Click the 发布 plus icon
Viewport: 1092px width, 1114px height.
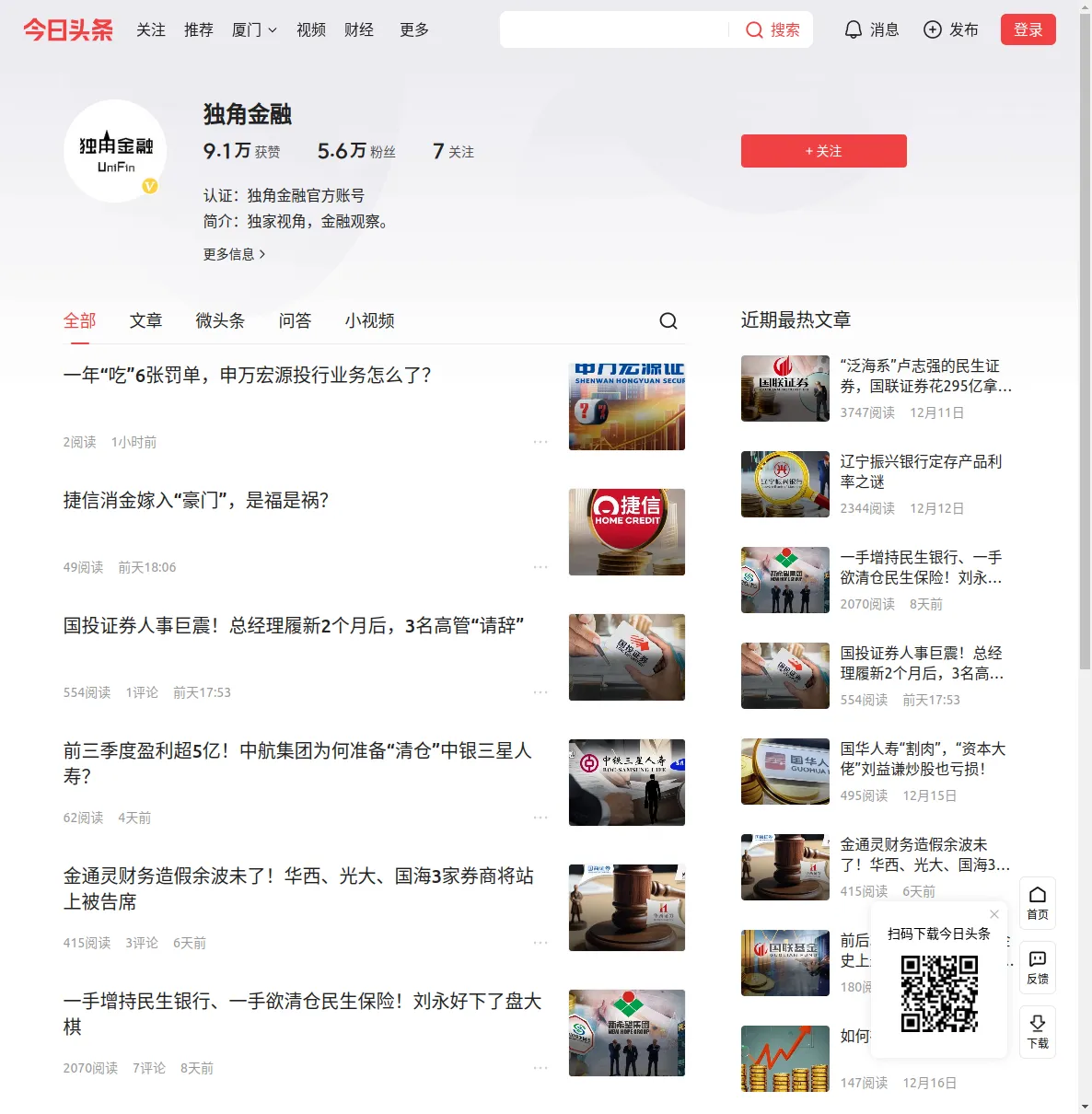coord(933,30)
